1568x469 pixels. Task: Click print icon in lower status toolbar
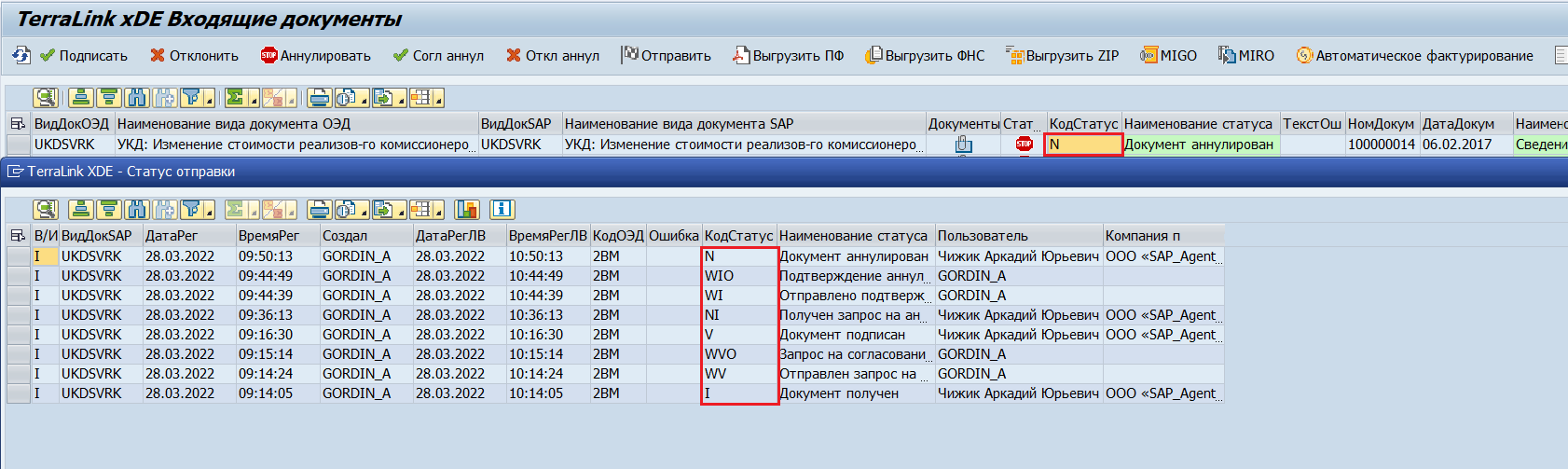point(319,210)
